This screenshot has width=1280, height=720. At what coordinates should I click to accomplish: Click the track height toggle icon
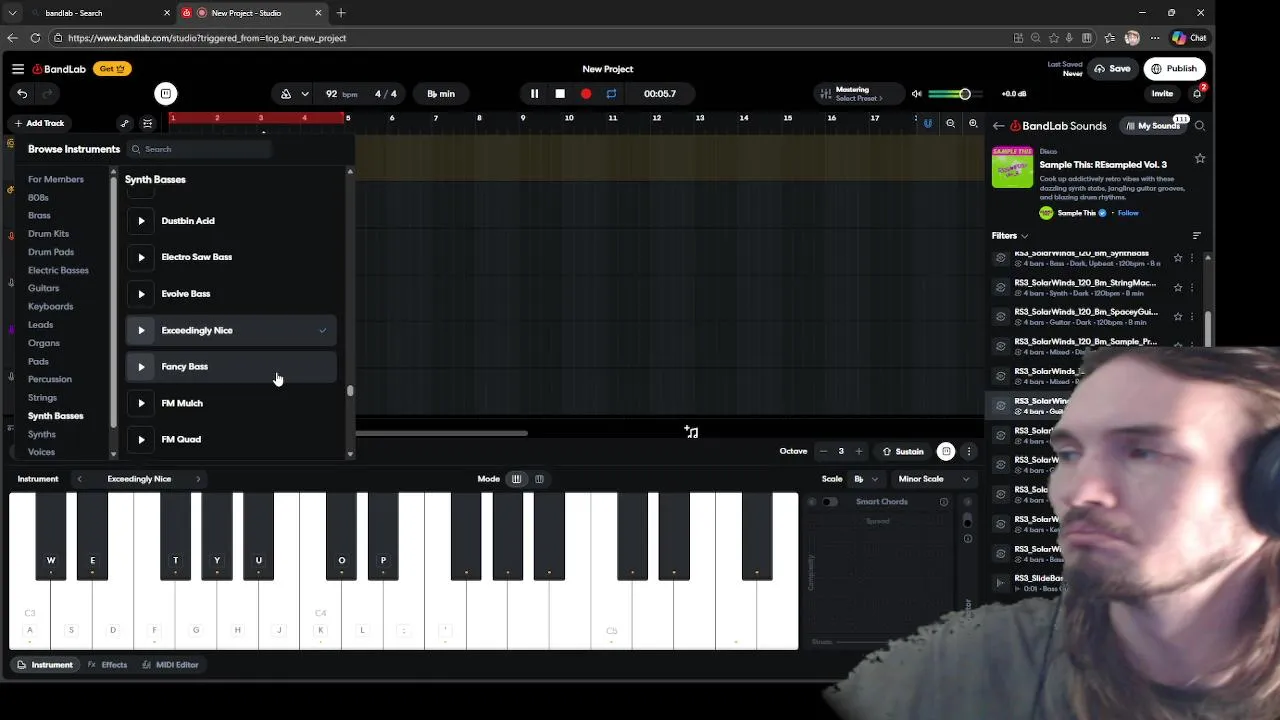pos(147,123)
